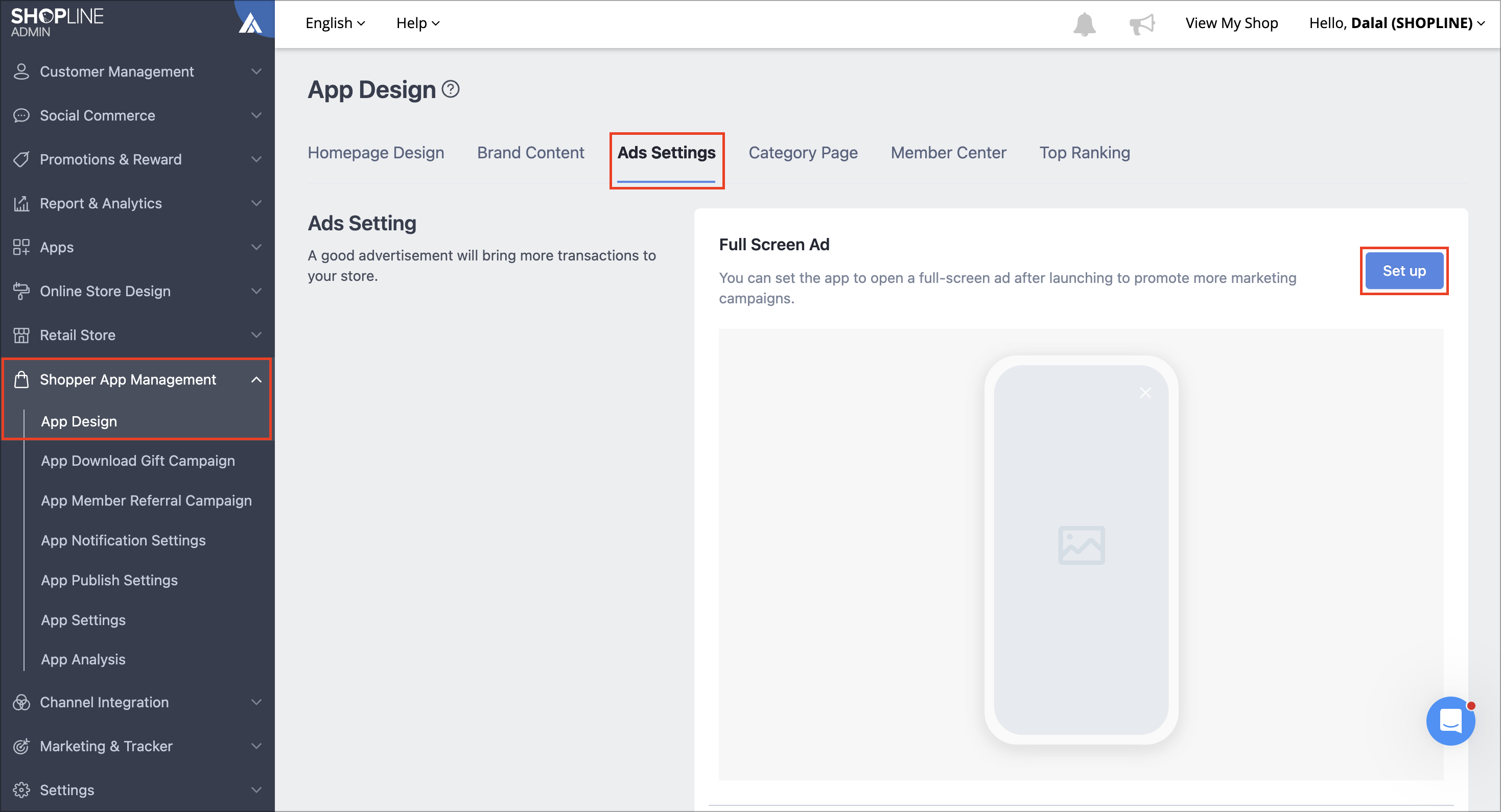This screenshot has width=1501, height=812.
Task: Click the Apps grid icon
Action: pyautogui.click(x=21, y=247)
